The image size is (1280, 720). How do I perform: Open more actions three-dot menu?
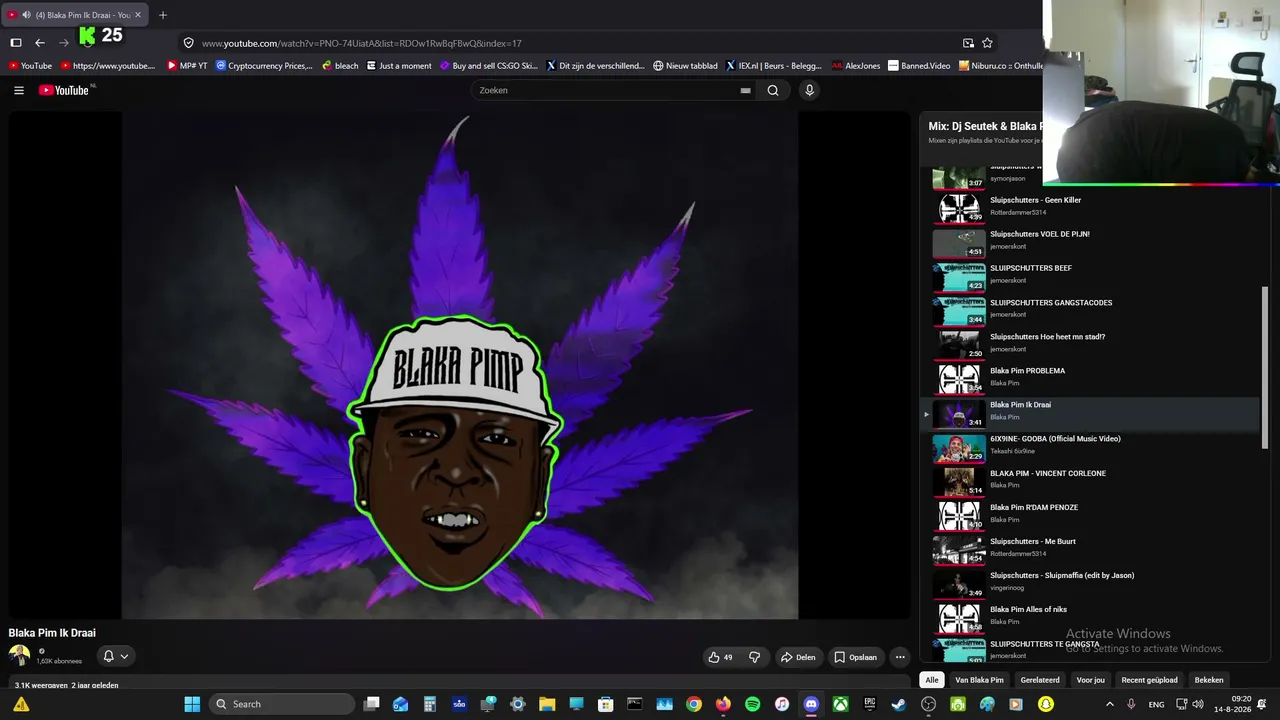tap(900, 657)
